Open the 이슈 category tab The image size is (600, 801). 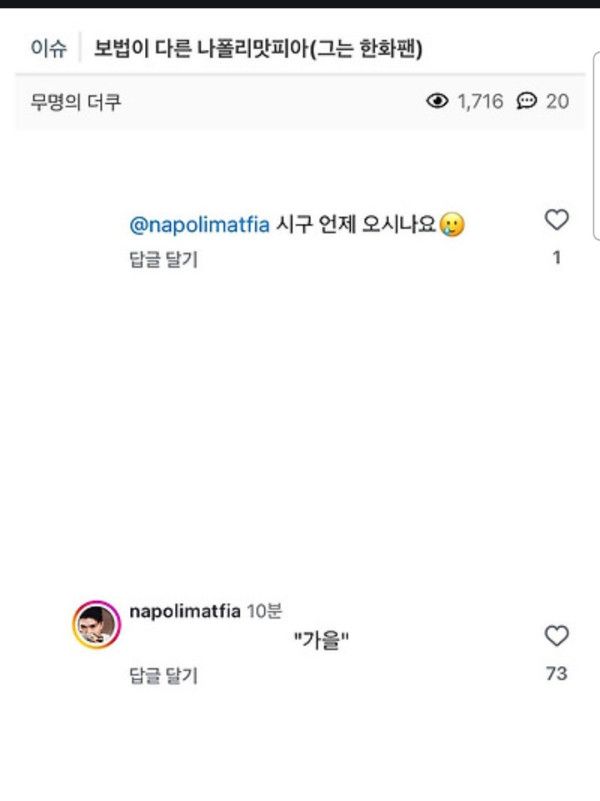tap(47, 47)
